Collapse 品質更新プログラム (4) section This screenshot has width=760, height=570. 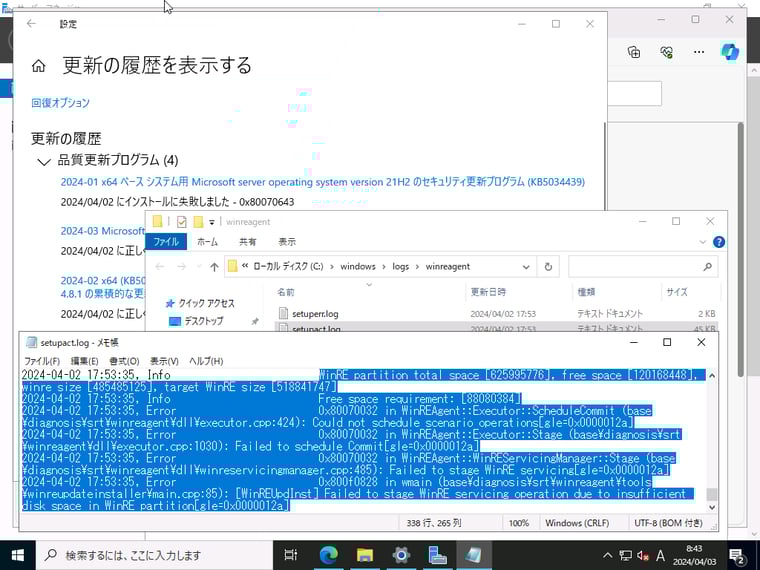[x=44, y=161]
